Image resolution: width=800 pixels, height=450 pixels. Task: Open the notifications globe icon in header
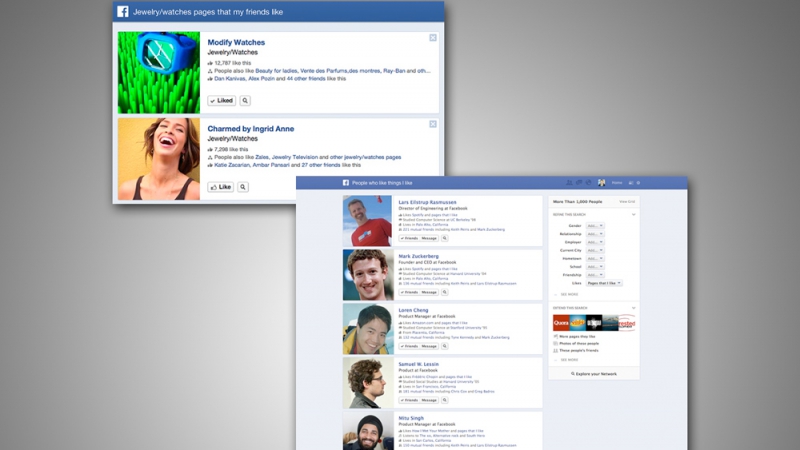[588, 183]
